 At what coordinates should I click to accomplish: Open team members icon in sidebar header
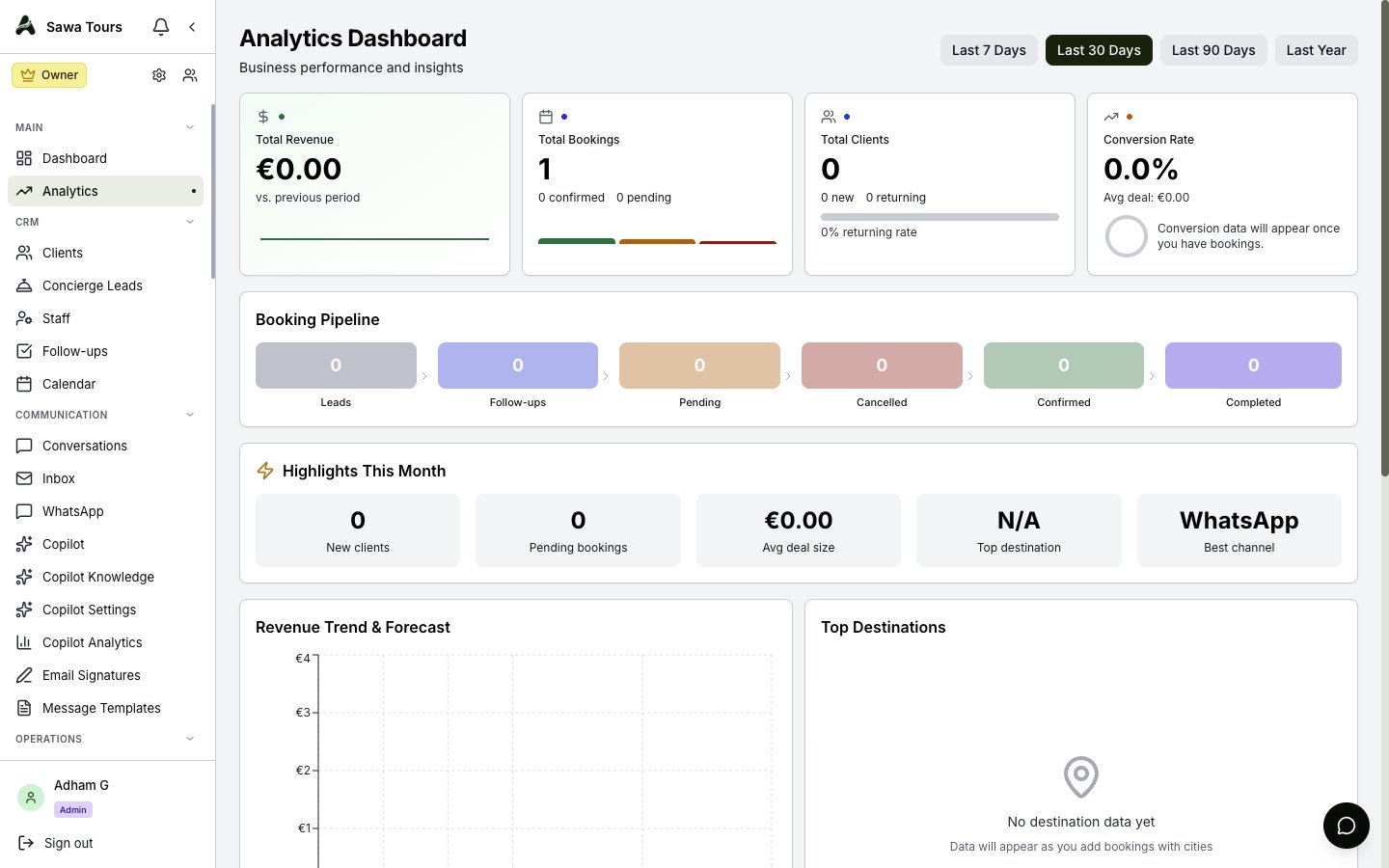(x=190, y=75)
